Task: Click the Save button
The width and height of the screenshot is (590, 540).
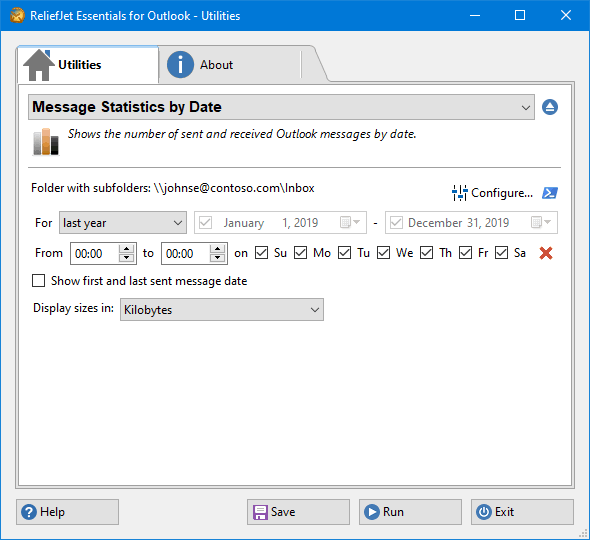Action: tap(298, 512)
